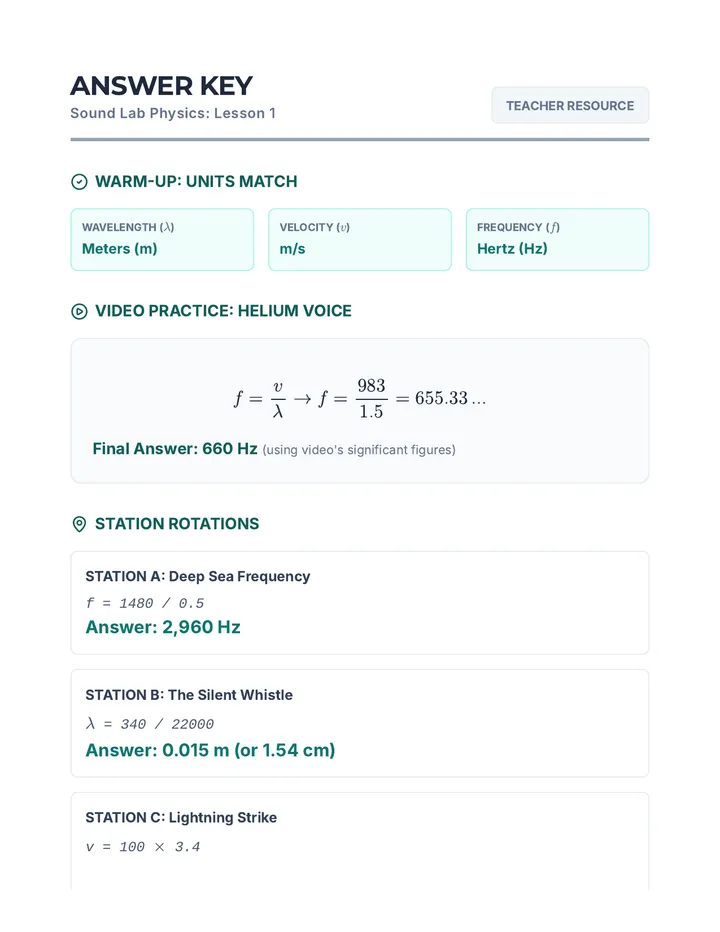Click the Sound Lab Physics: Lesson 1 subtitle
Viewport: 720px width, 932px height.
tap(173, 114)
